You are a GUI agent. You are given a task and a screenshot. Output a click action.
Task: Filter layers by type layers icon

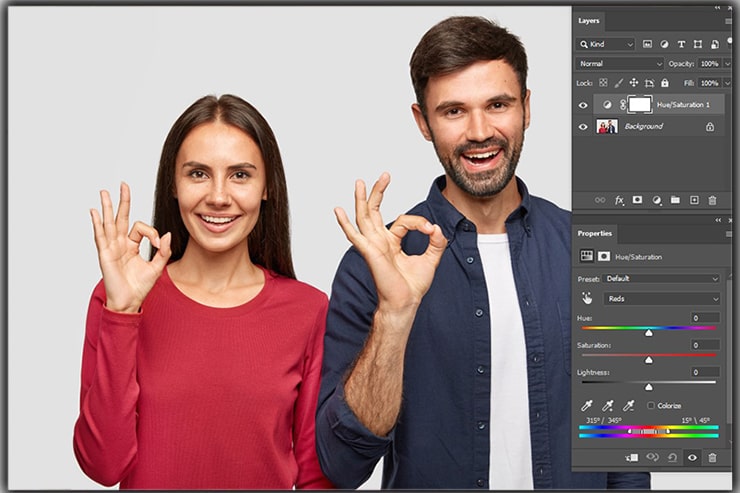tap(681, 44)
